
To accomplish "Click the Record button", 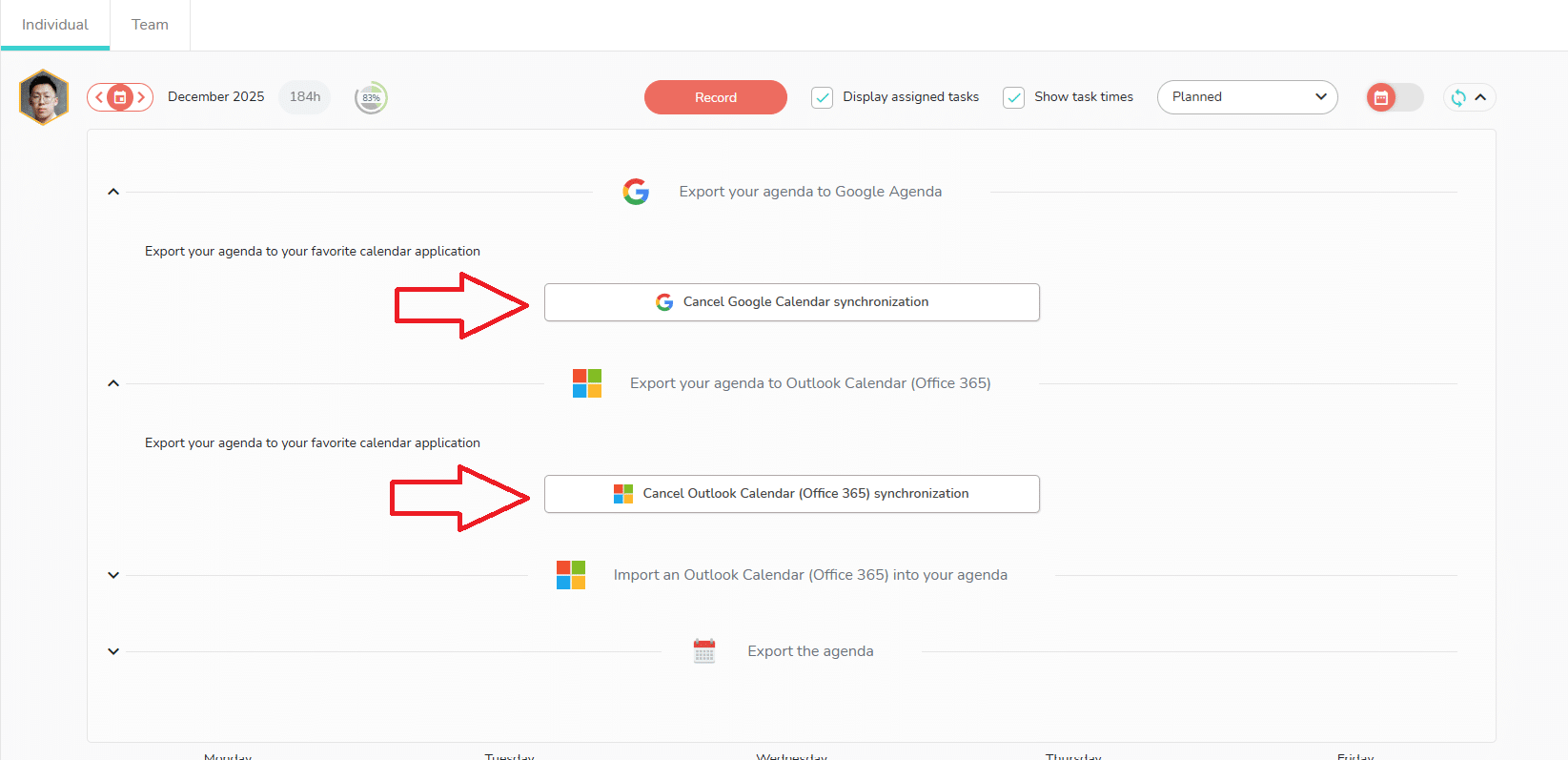I will pos(716,97).
